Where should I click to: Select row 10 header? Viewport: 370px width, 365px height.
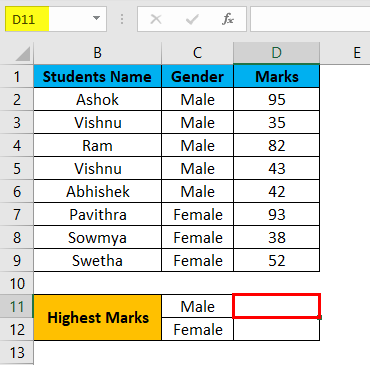17,283
